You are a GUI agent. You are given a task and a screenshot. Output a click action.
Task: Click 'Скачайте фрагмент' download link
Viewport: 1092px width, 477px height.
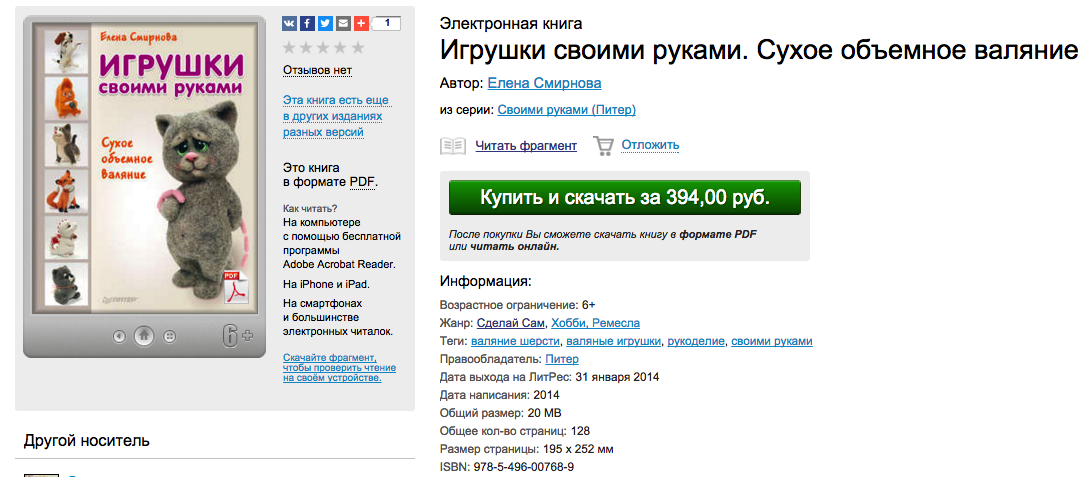[x=339, y=368]
